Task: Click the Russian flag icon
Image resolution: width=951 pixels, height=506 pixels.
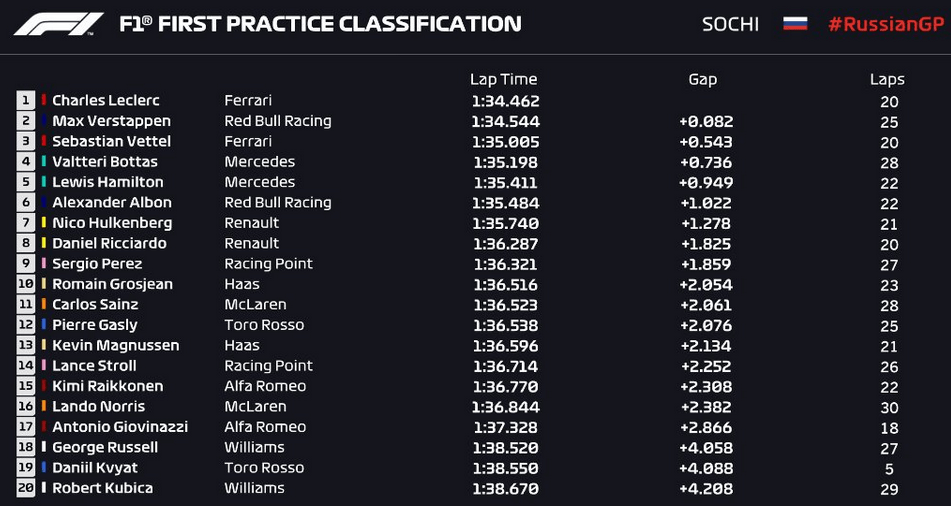Action: [795, 24]
